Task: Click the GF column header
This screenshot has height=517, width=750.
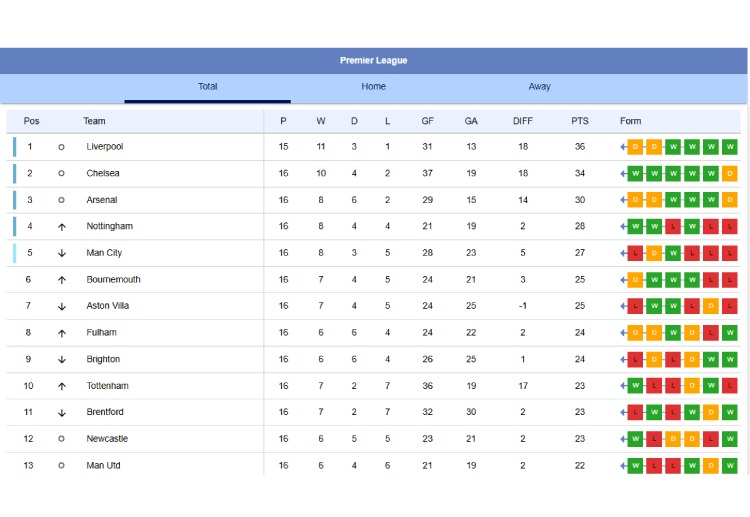Action: pos(428,121)
